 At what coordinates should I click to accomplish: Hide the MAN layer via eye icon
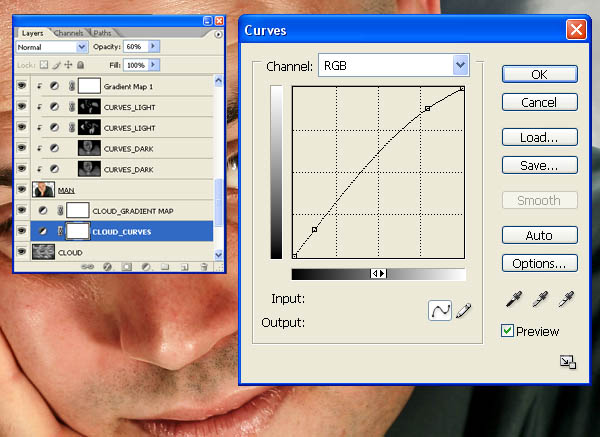point(22,189)
